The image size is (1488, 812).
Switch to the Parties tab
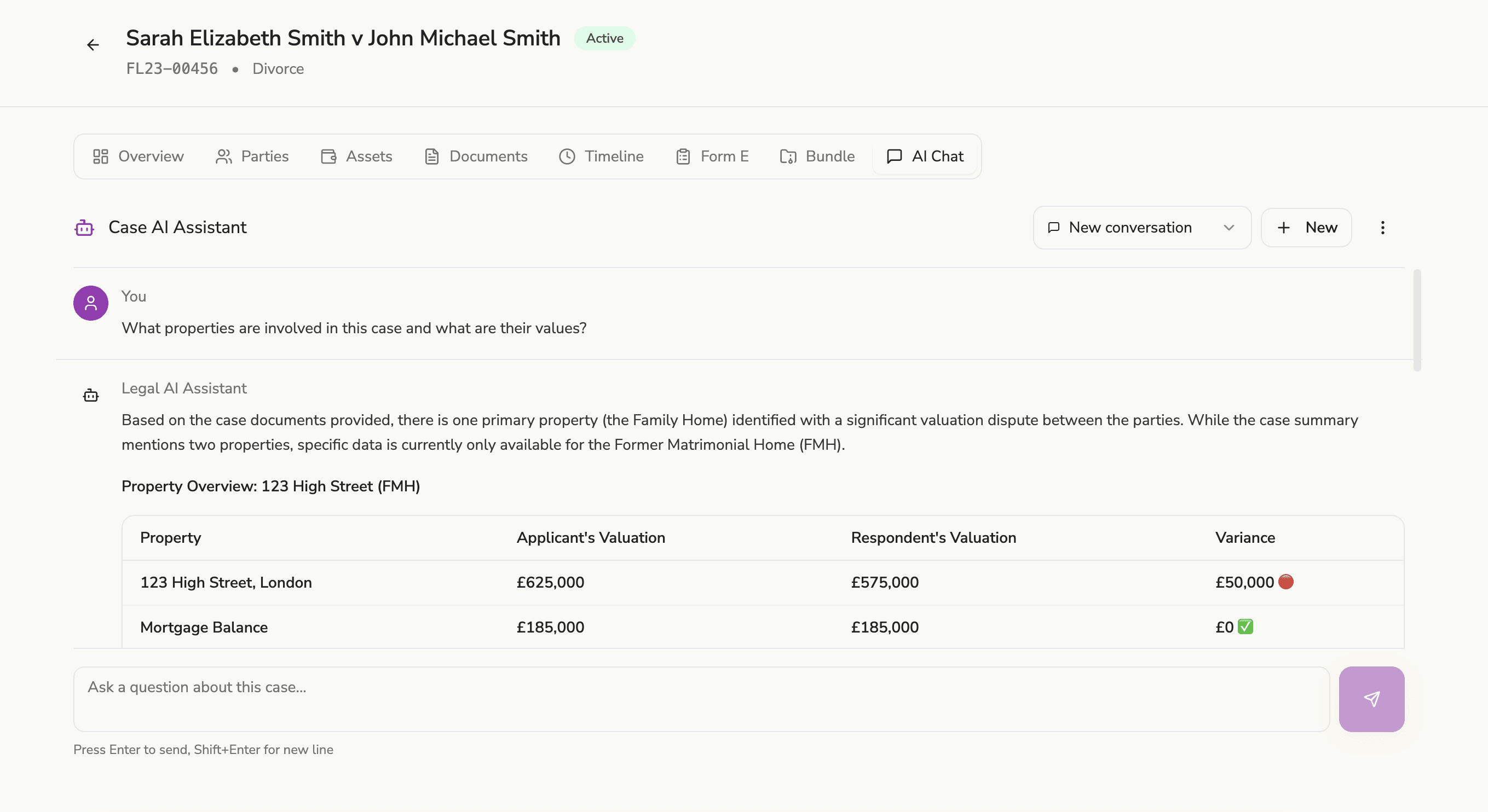click(x=252, y=156)
